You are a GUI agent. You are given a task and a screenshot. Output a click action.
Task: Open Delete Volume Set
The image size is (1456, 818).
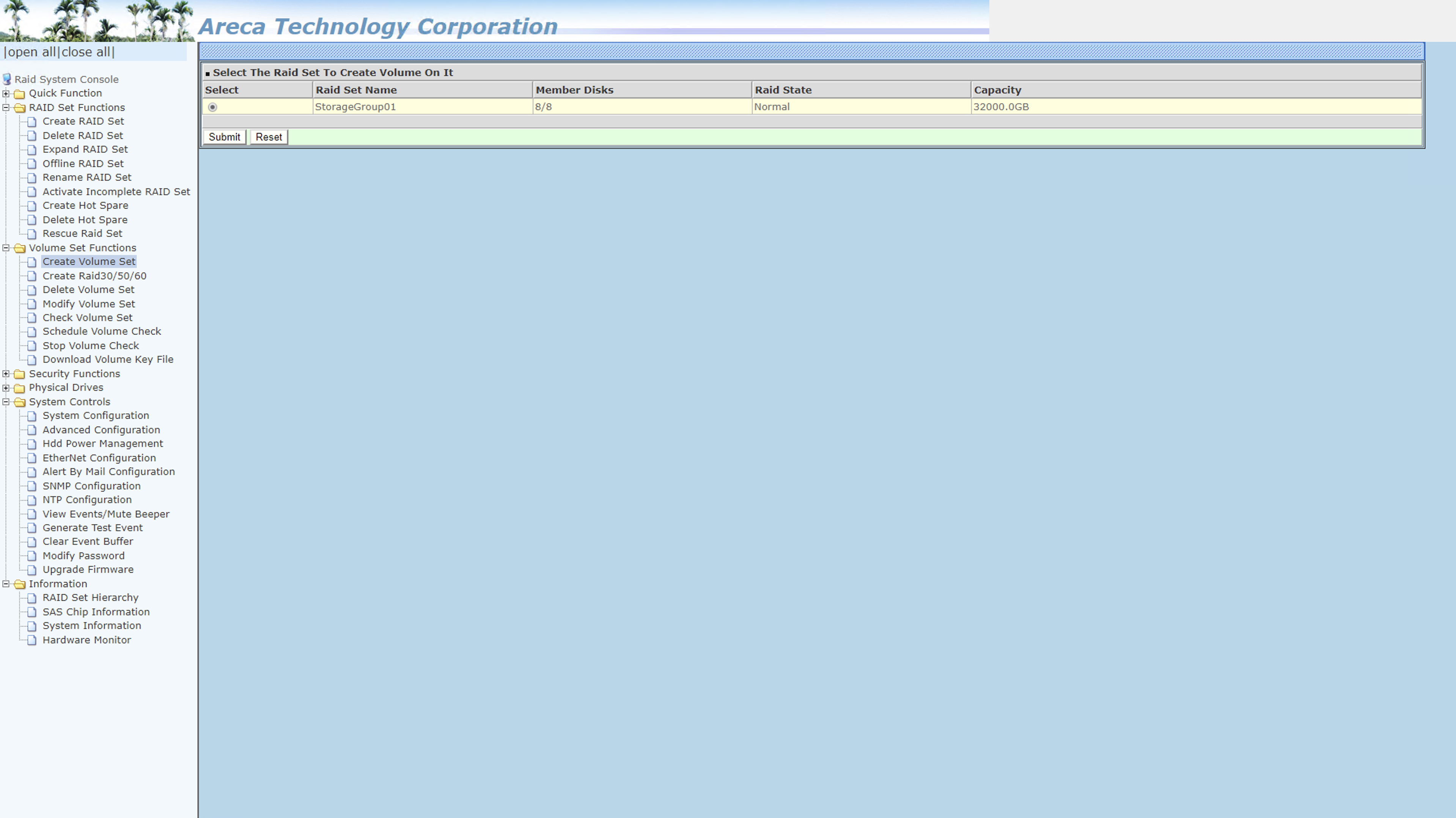click(89, 289)
